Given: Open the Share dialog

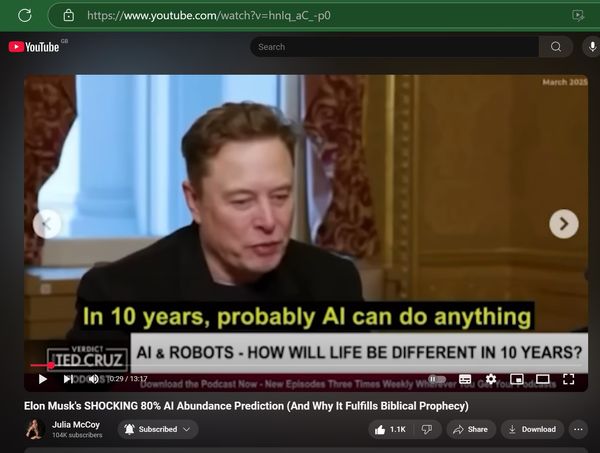Looking at the screenshot, I should point(471,430).
